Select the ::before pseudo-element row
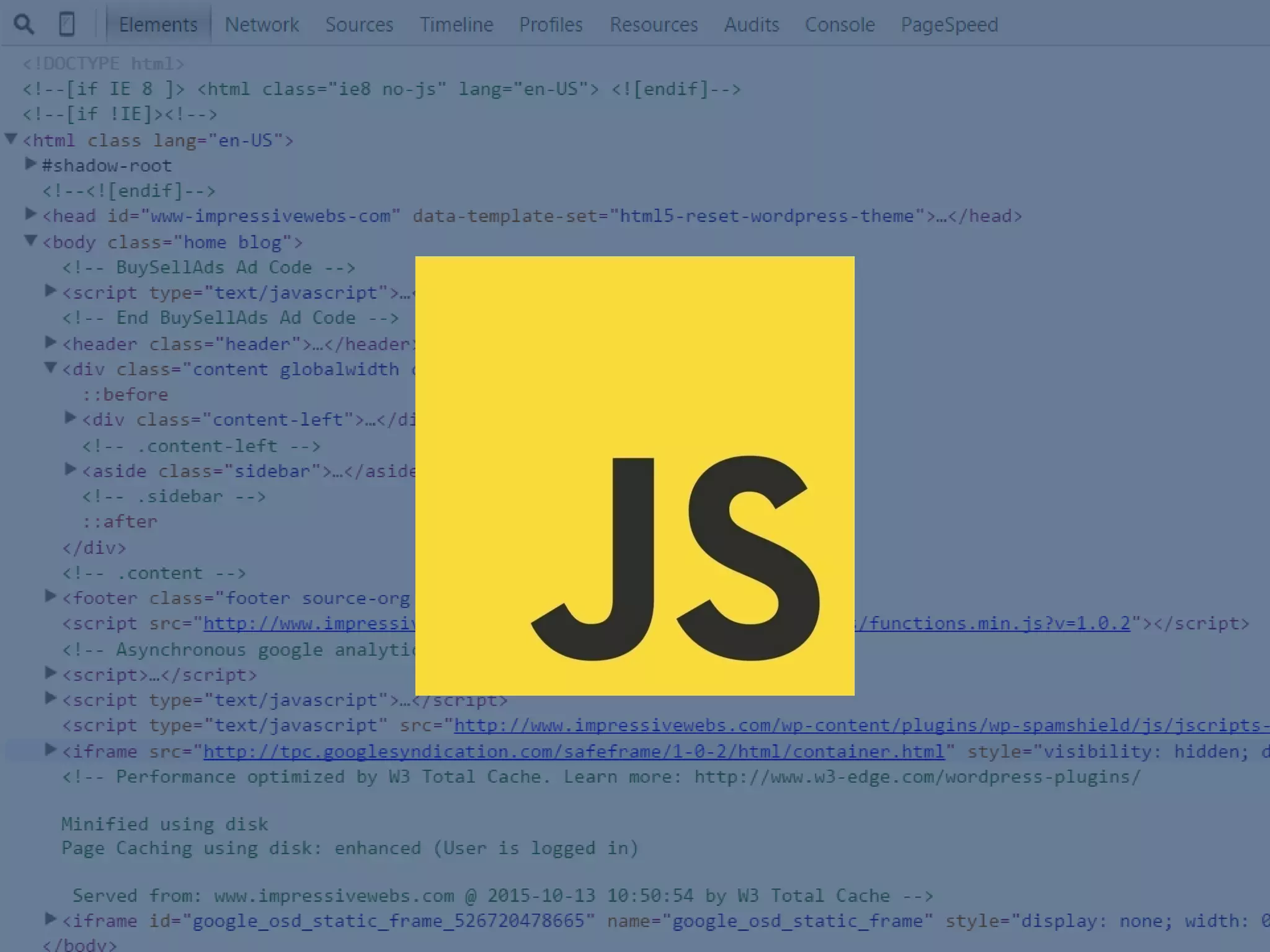The height and width of the screenshot is (952, 1270). pyautogui.click(x=125, y=394)
